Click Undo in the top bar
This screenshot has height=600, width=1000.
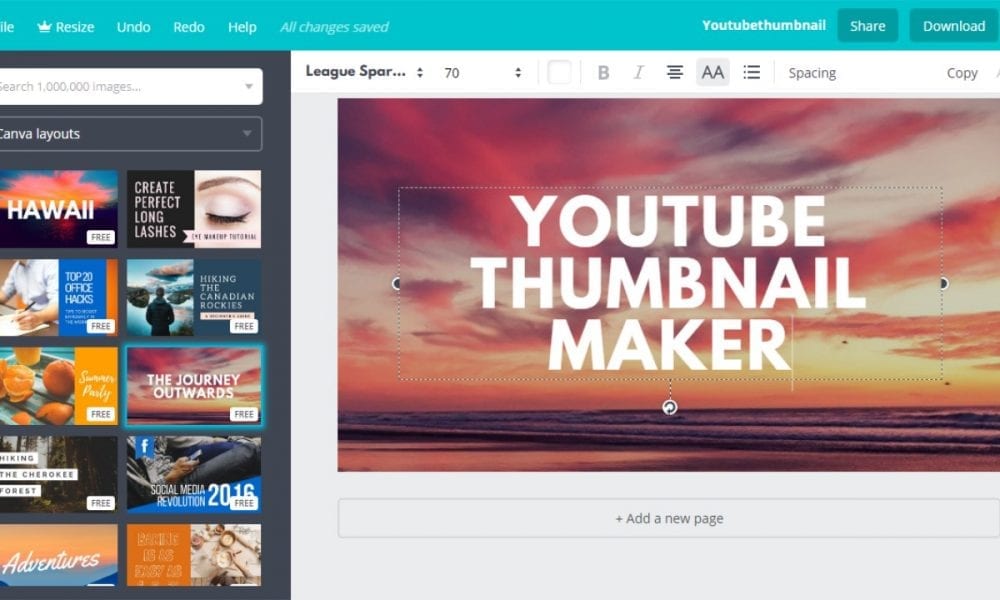(x=134, y=27)
